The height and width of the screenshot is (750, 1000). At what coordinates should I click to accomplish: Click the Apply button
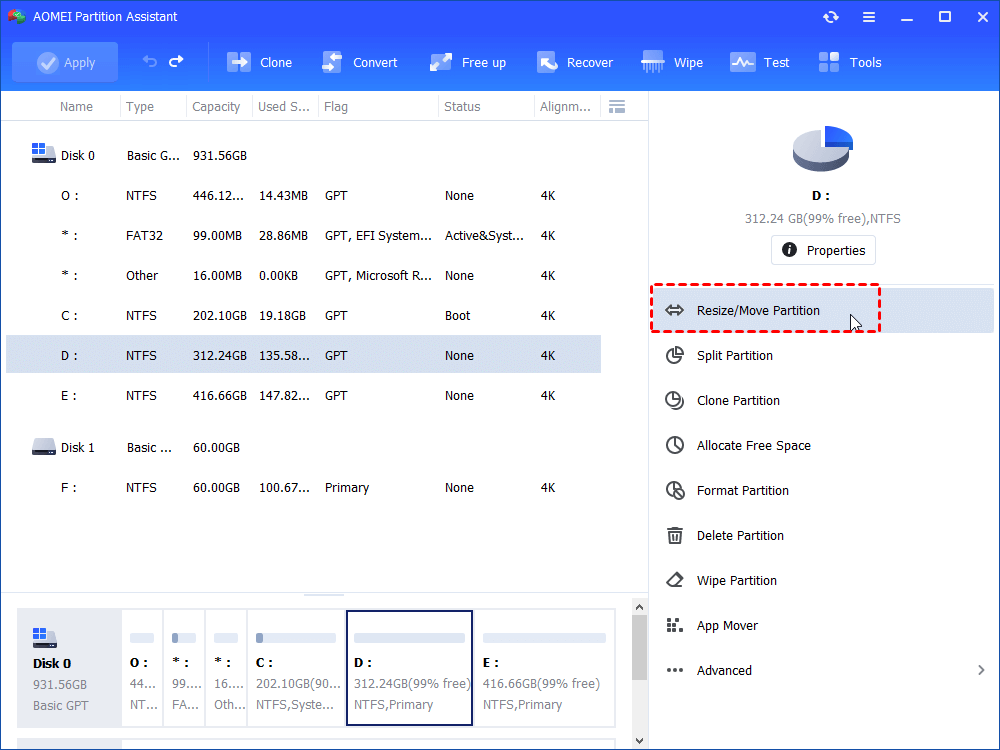click(65, 62)
